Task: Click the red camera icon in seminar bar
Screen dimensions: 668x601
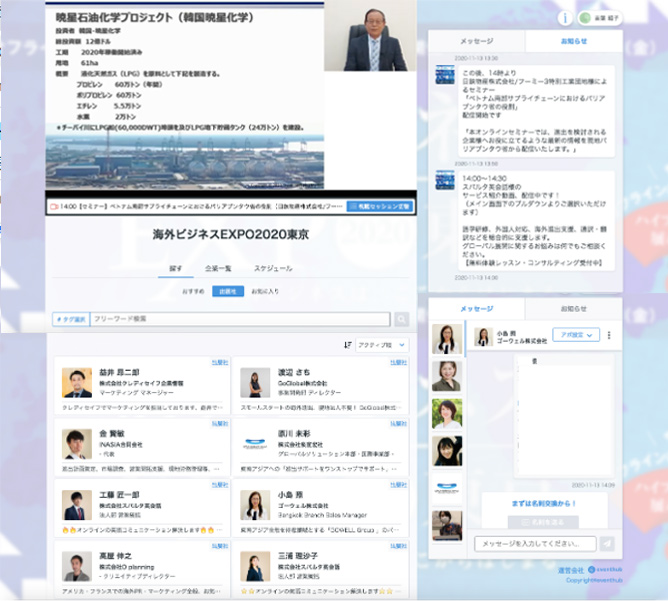Action: 54,207
